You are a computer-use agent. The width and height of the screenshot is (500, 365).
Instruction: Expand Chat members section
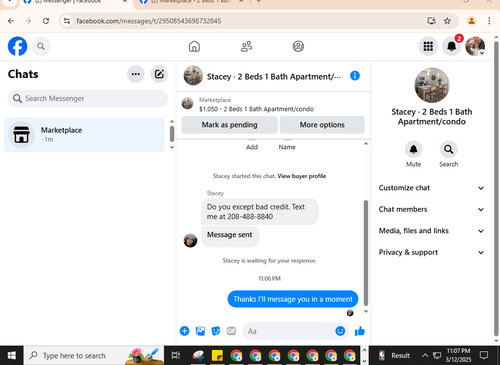[x=431, y=209]
